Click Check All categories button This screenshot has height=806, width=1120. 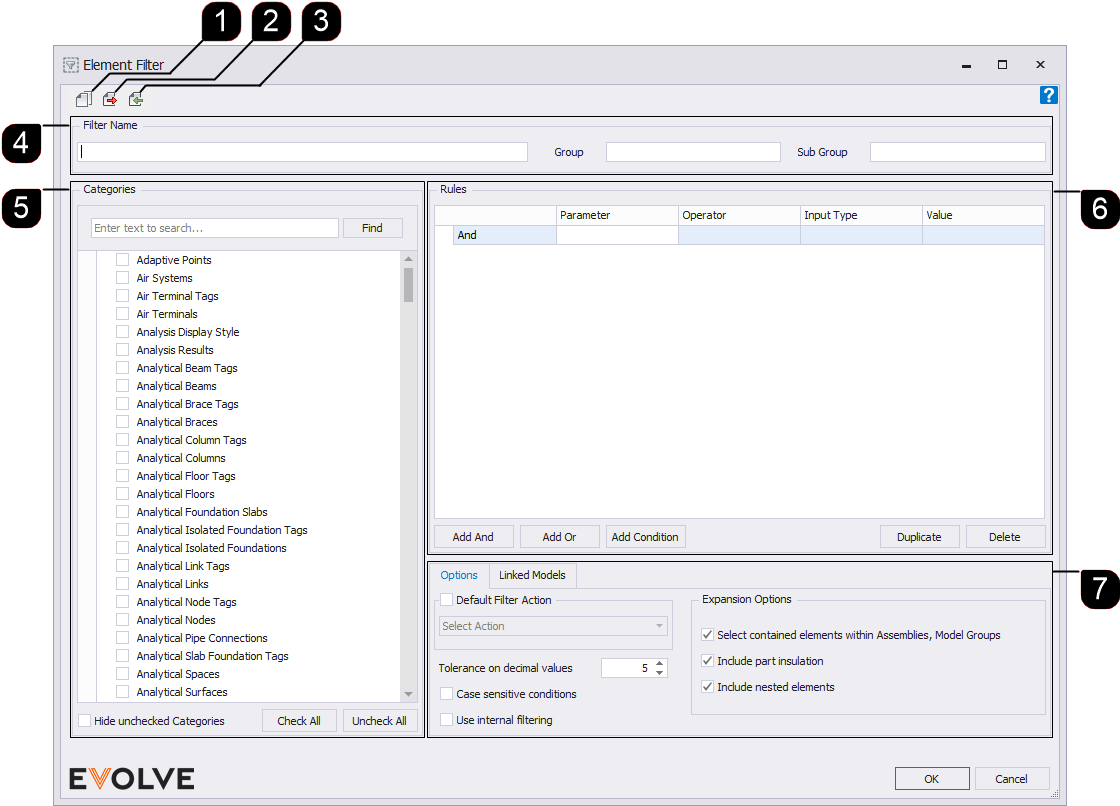point(299,721)
